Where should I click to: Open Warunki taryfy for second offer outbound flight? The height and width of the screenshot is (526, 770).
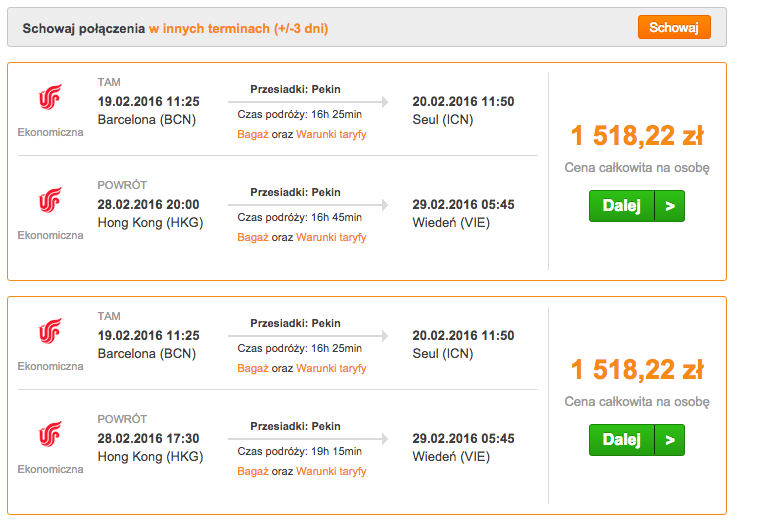[331, 368]
